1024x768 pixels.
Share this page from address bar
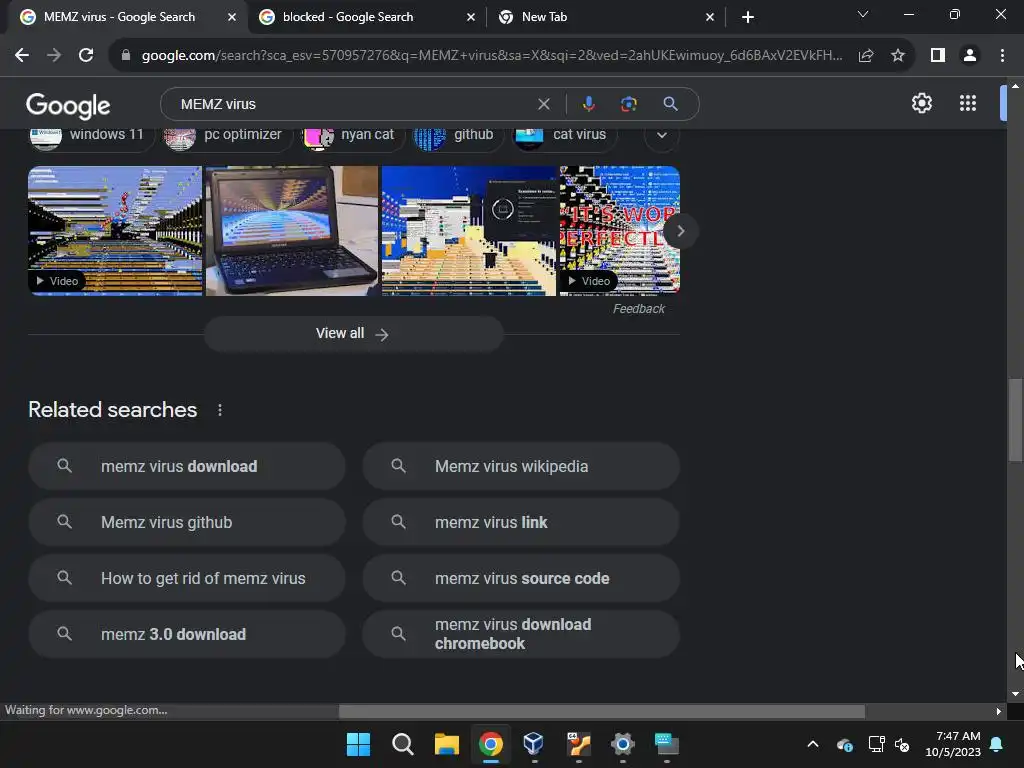click(866, 56)
